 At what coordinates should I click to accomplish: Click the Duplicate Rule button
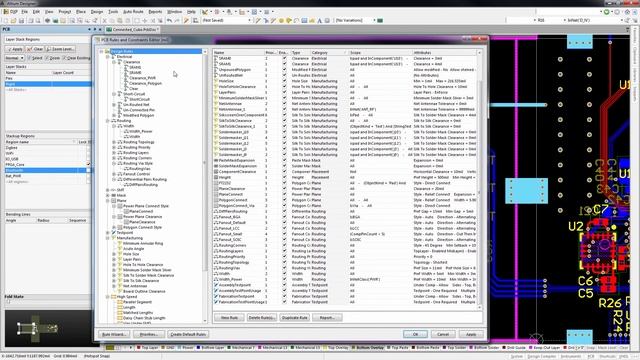tap(294, 318)
